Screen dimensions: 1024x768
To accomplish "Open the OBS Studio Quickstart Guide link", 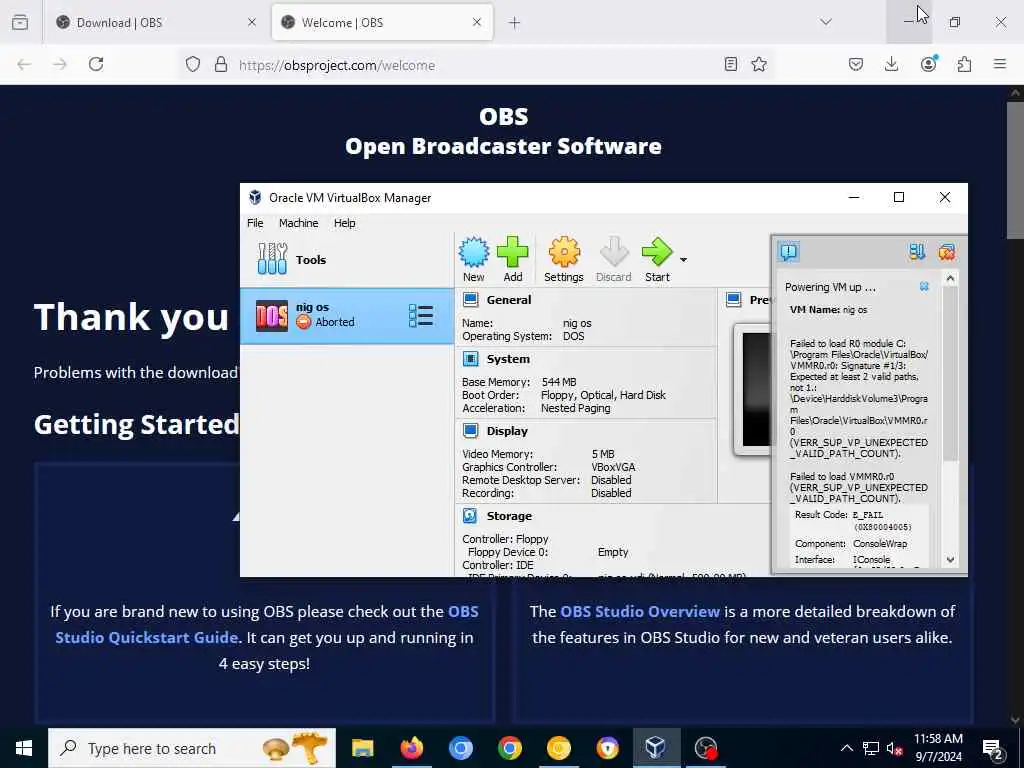I will [x=267, y=624].
